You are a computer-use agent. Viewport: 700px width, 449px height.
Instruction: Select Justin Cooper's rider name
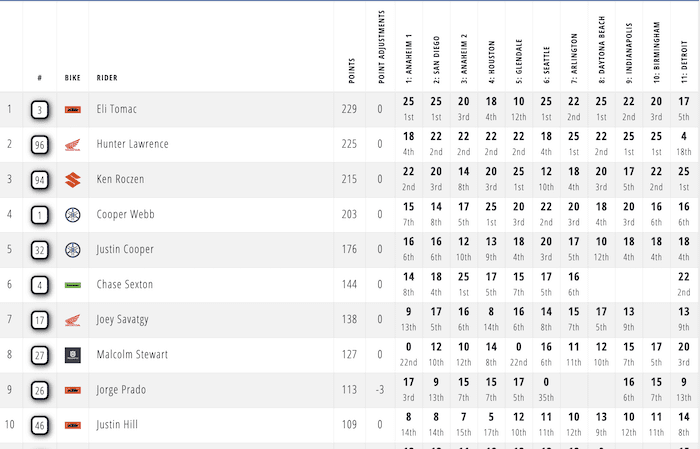(125, 250)
